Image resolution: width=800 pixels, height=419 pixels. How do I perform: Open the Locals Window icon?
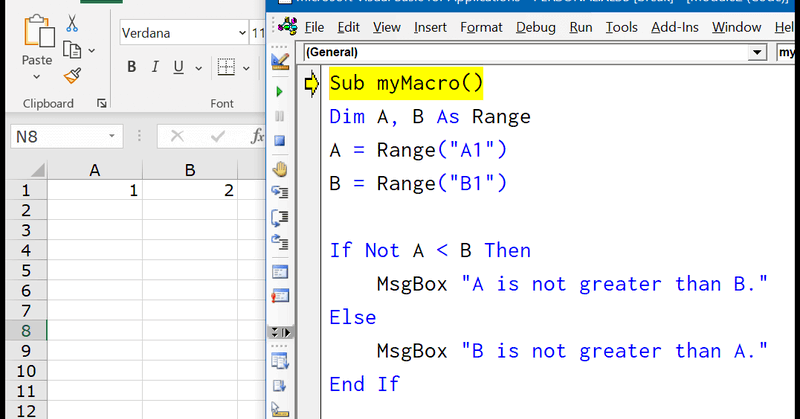point(280,272)
